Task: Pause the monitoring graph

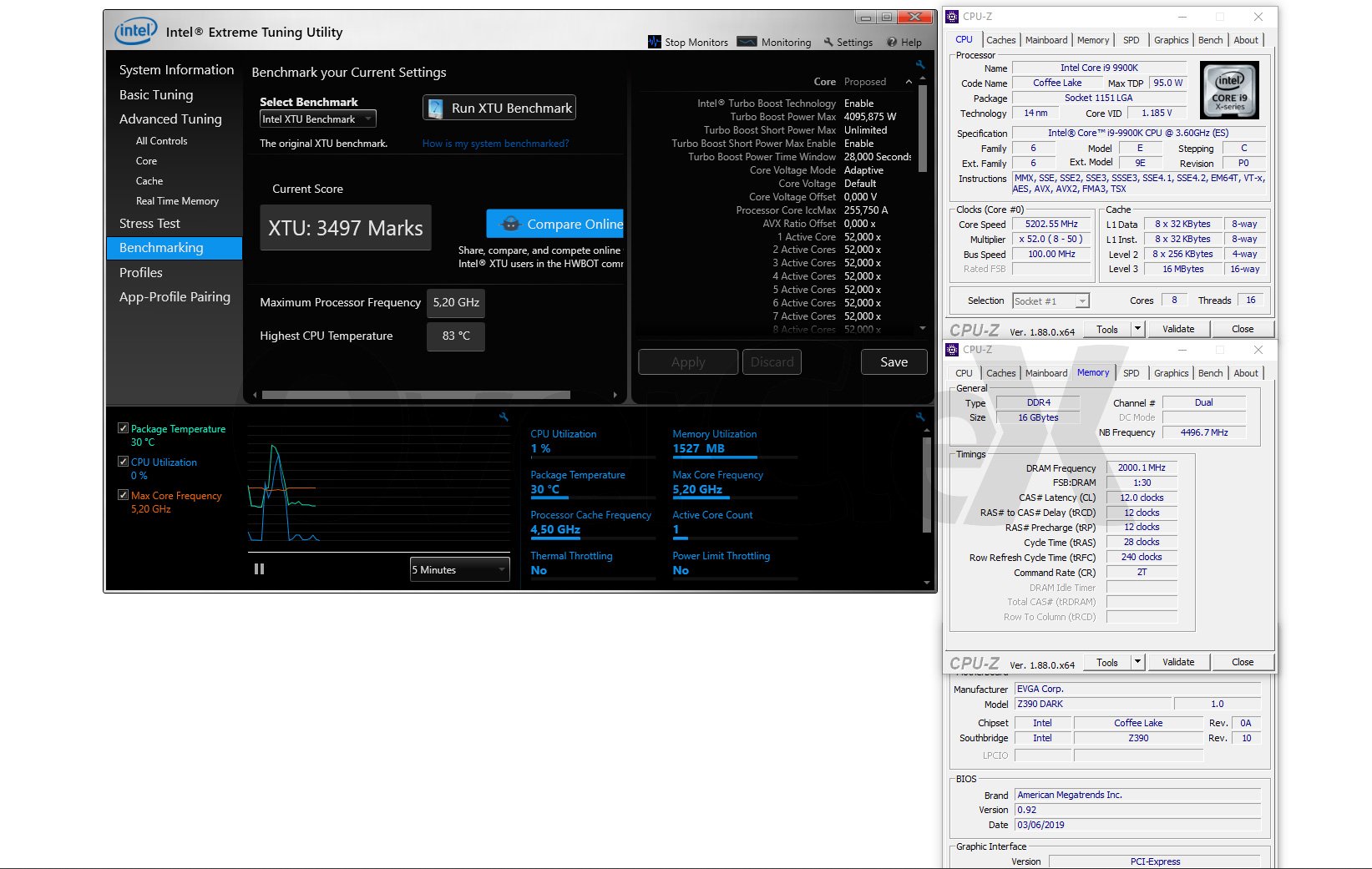Action: point(259,568)
